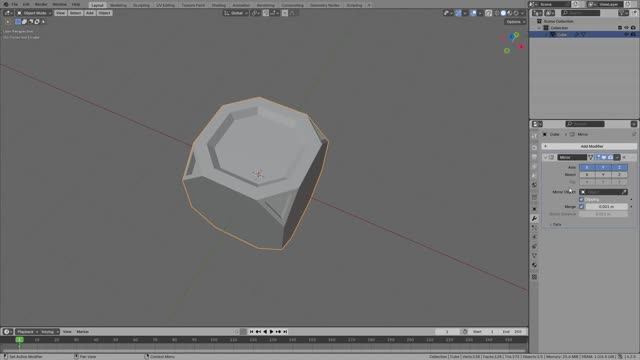Toggle Mirror modifier viewport display
The height and width of the screenshot is (360, 640).
click(x=604, y=157)
